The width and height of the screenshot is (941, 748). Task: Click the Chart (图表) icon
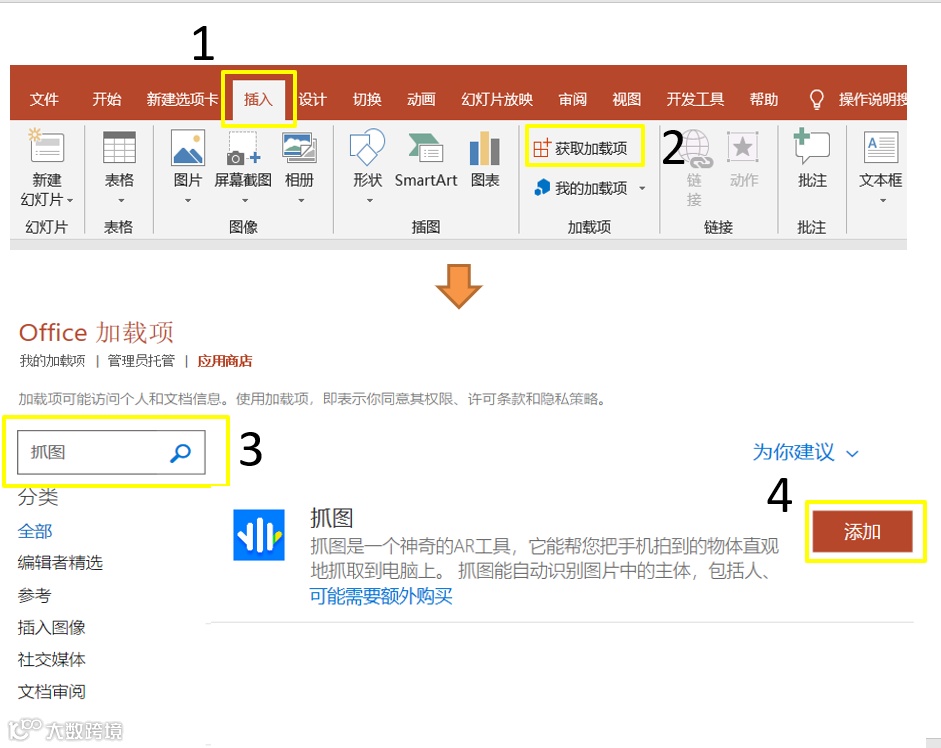[484, 148]
